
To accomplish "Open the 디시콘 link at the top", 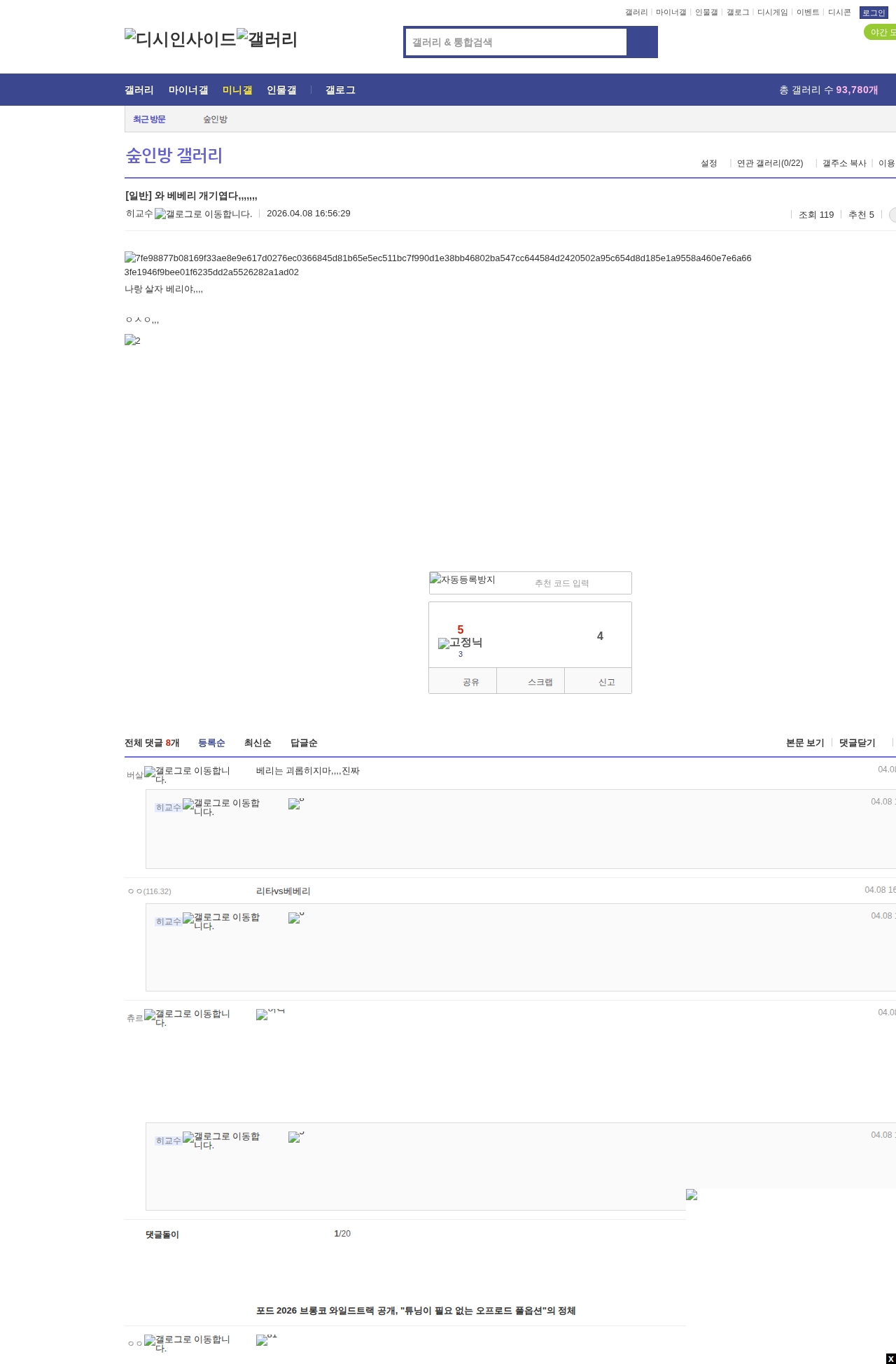I will click(x=839, y=13).
